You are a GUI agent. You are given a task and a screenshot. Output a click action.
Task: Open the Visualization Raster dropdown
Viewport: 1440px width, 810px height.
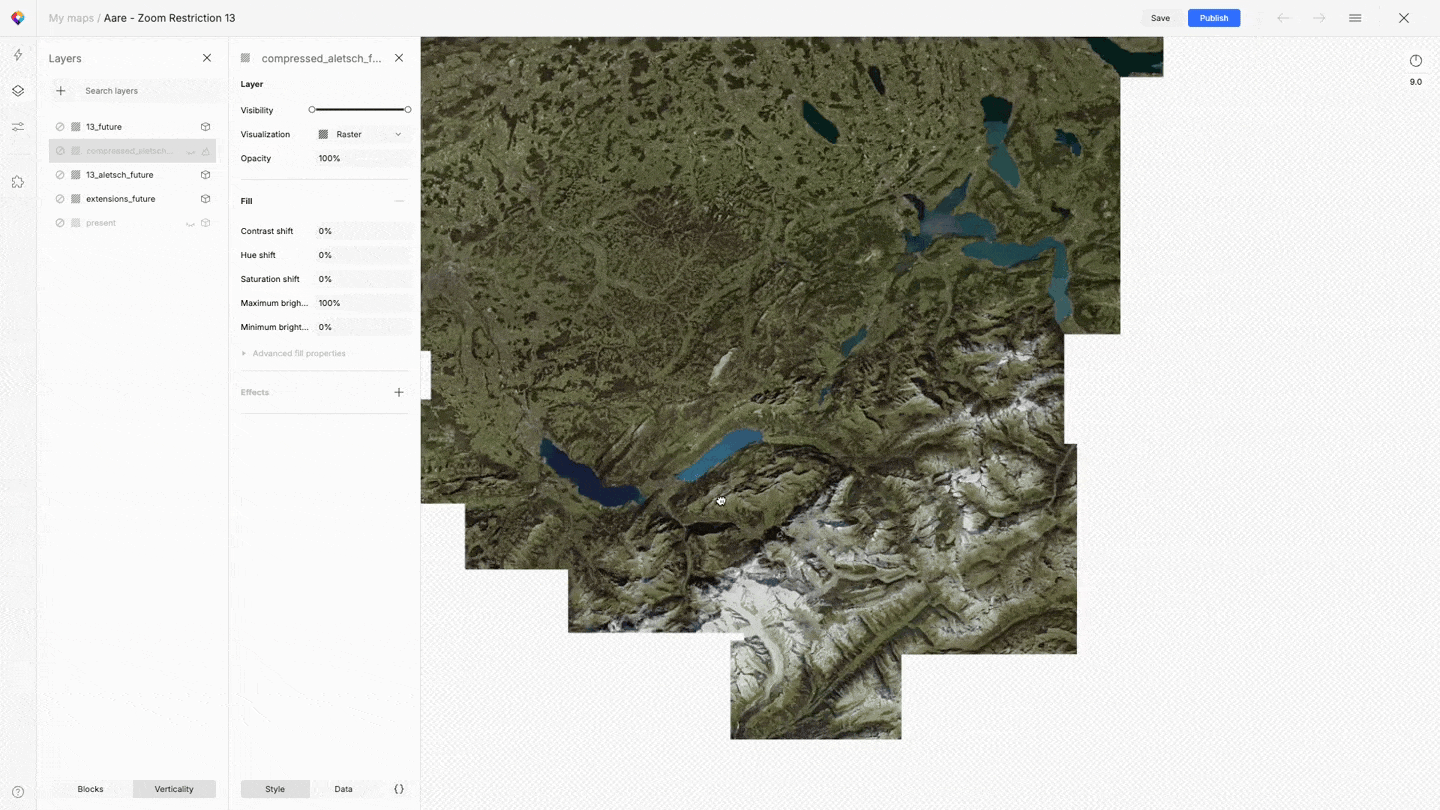[361, 134]
